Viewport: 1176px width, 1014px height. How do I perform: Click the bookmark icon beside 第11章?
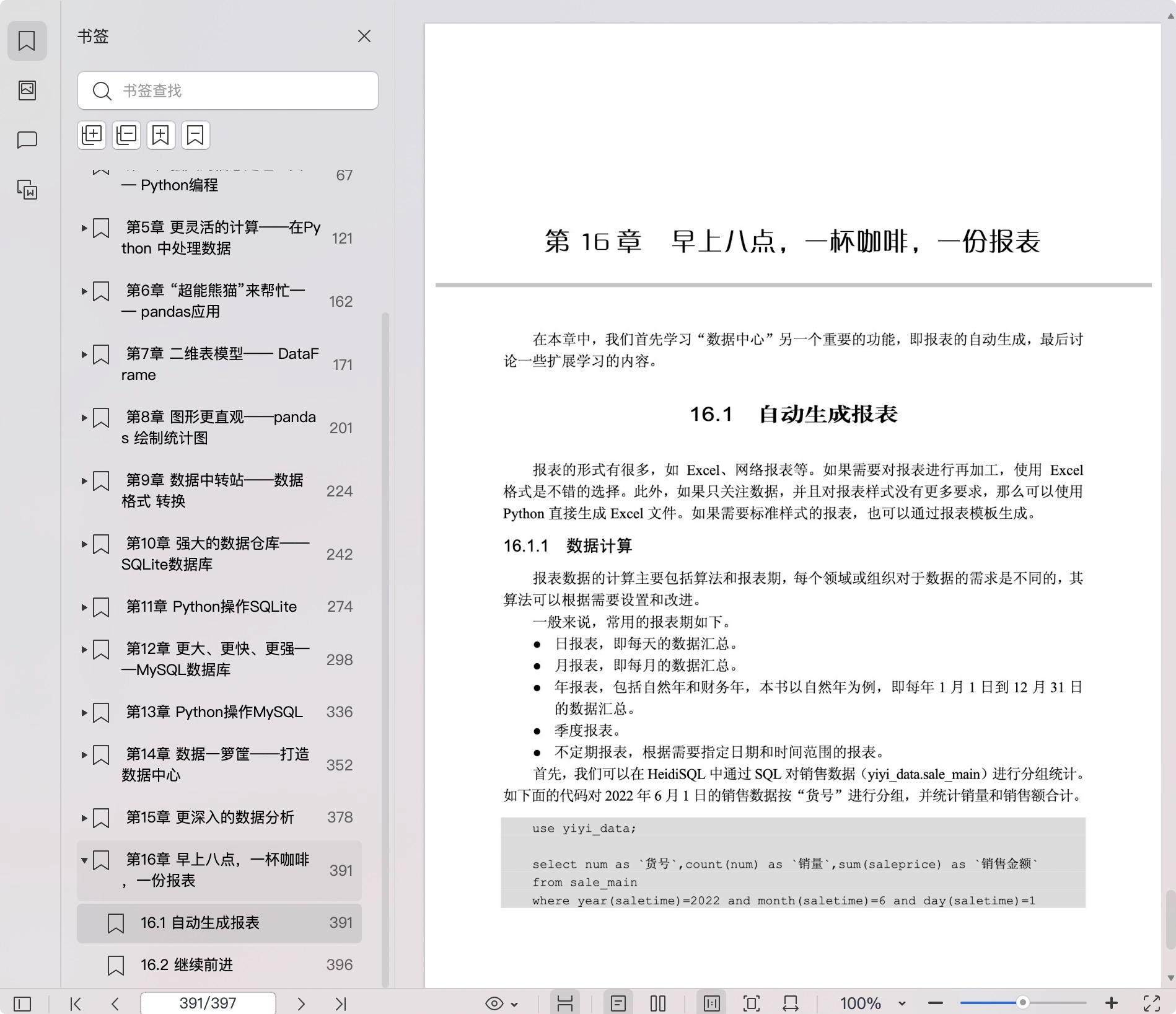[101, 607]
